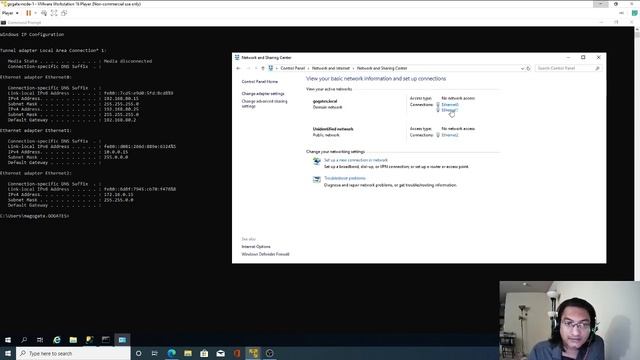The height and width of the screenshot is (360, 640).
Task: Launch Internet Explorer from guest taskbar
Action: click(57, 340)
